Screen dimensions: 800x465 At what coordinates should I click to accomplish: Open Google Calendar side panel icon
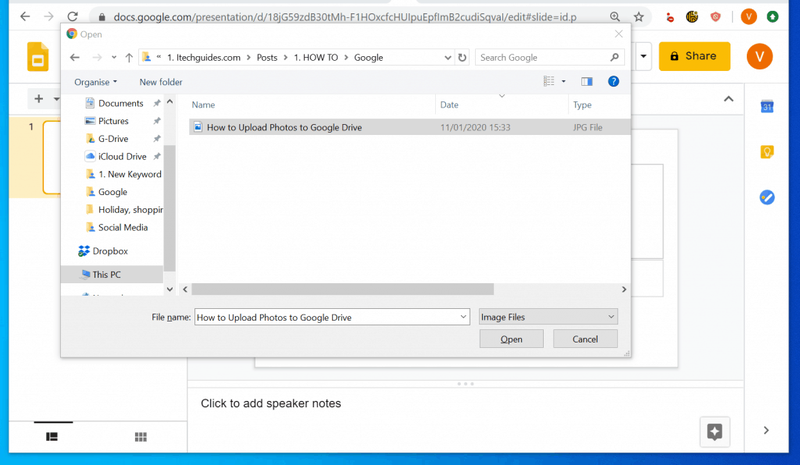pyautogui.click(x=767, y=106)
